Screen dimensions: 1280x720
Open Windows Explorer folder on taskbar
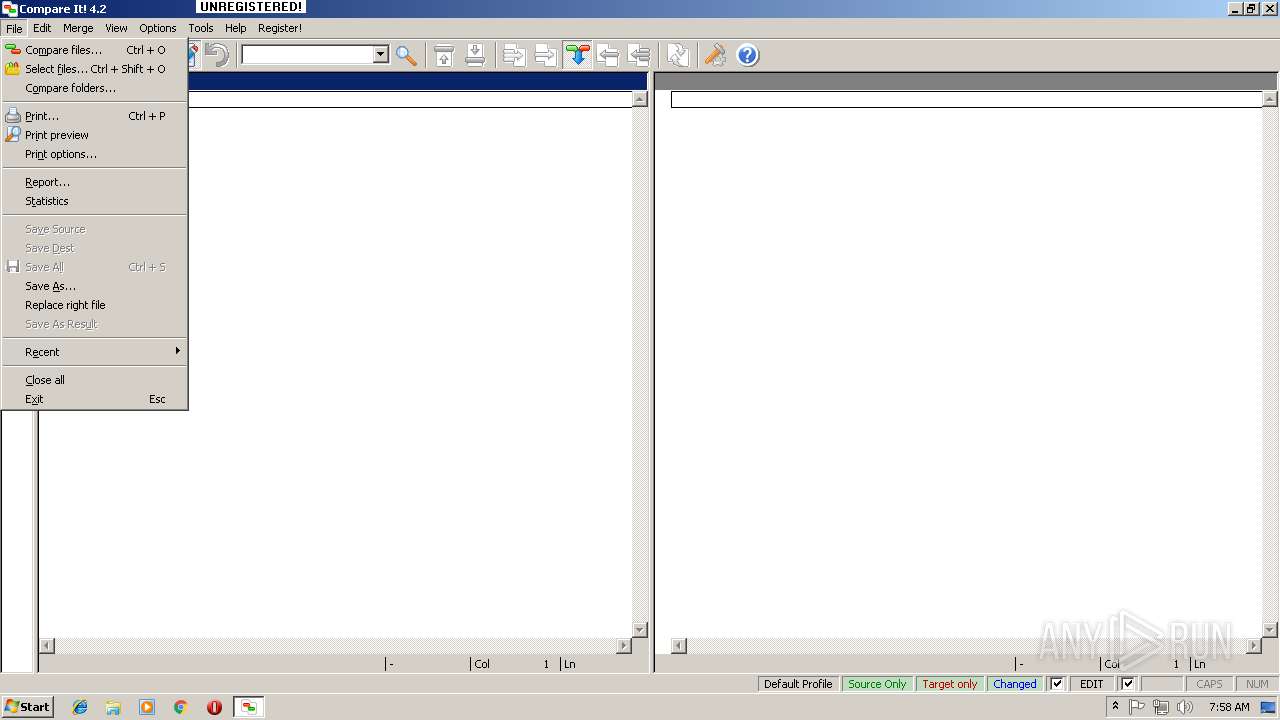(113, 707)
